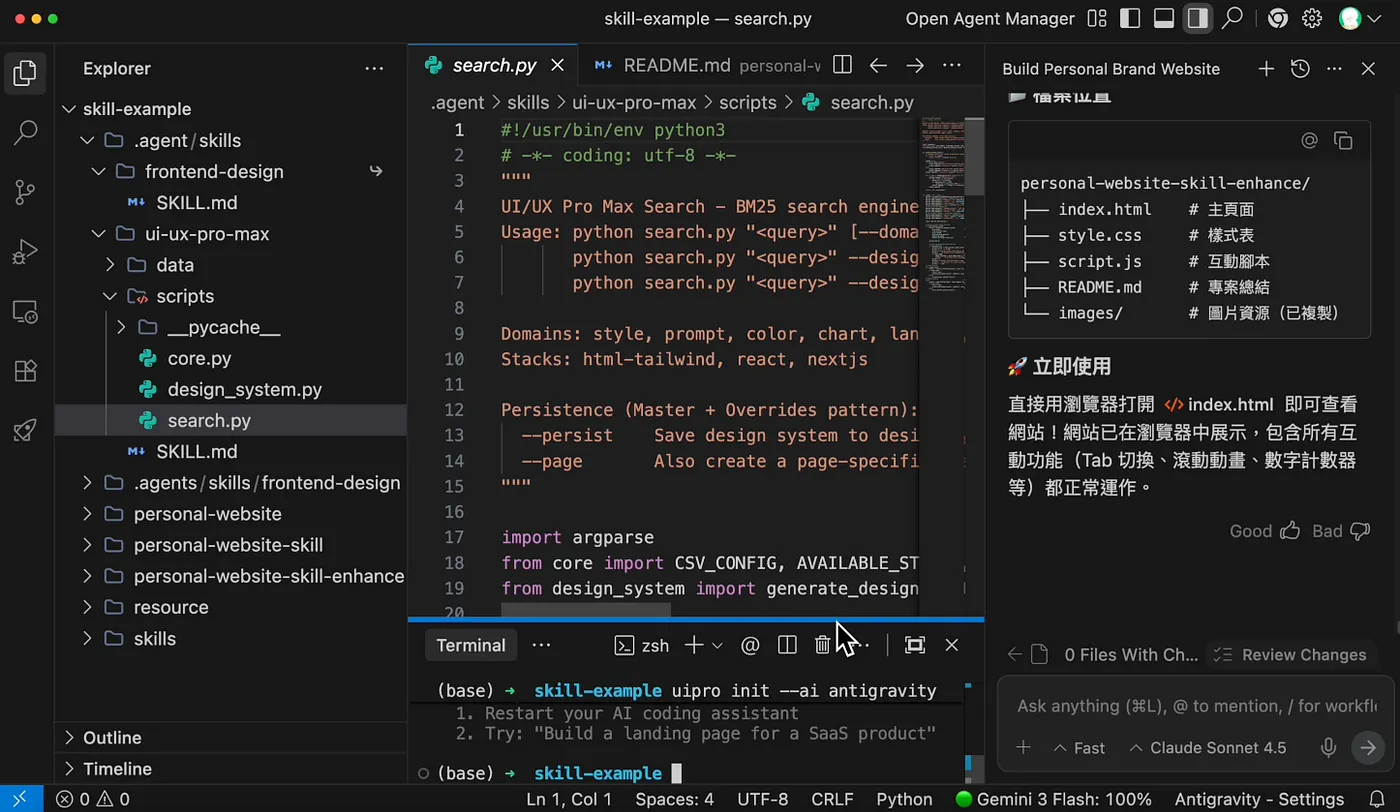The height and width of the screenshot is (812, 1400).
Task: Open the Claude Sonnet 4.5 model dropdown
Action: [1207, 748]
